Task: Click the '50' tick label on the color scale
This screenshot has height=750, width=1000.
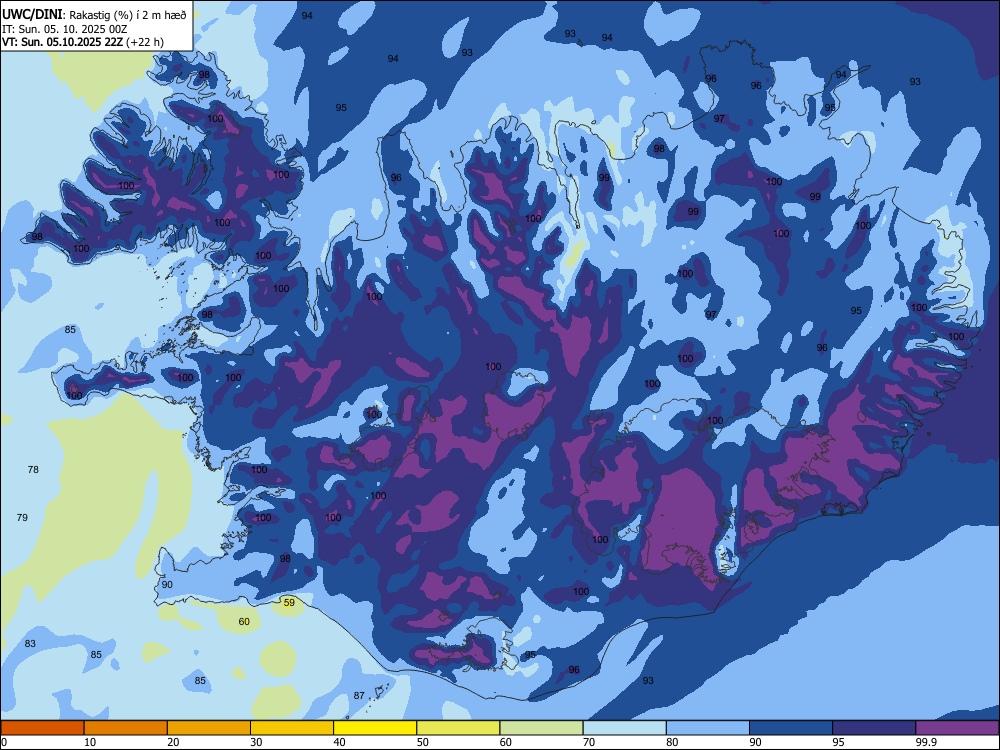Action: [x=423, y=742]
